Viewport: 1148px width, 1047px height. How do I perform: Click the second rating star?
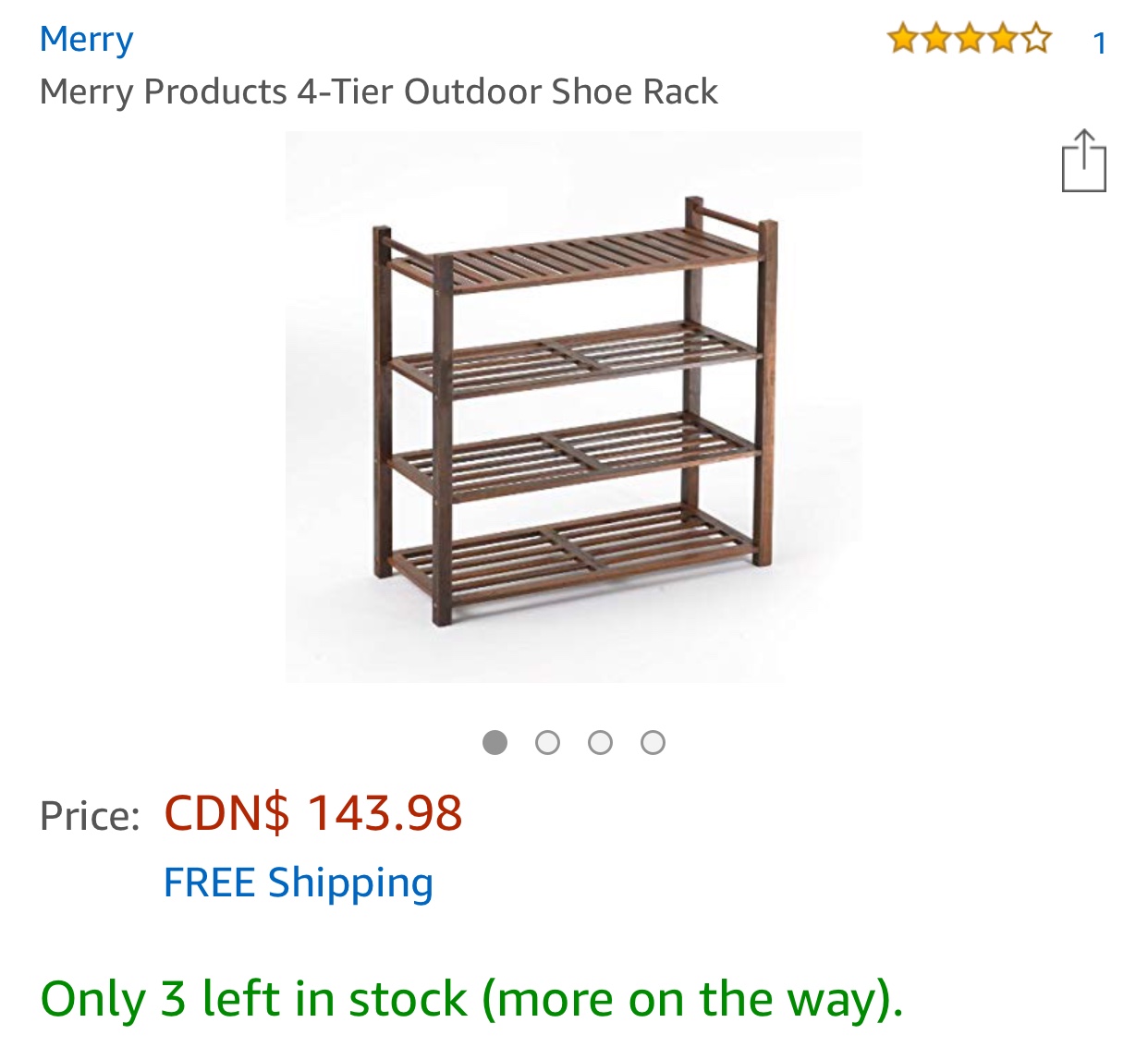point(935,40)
